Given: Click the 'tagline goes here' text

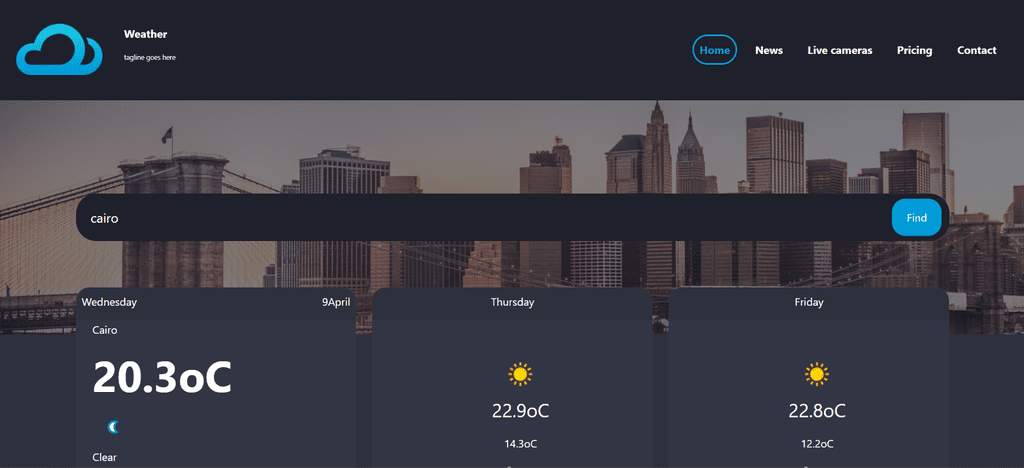Looking at the screenshot, I should coord(150,57).
